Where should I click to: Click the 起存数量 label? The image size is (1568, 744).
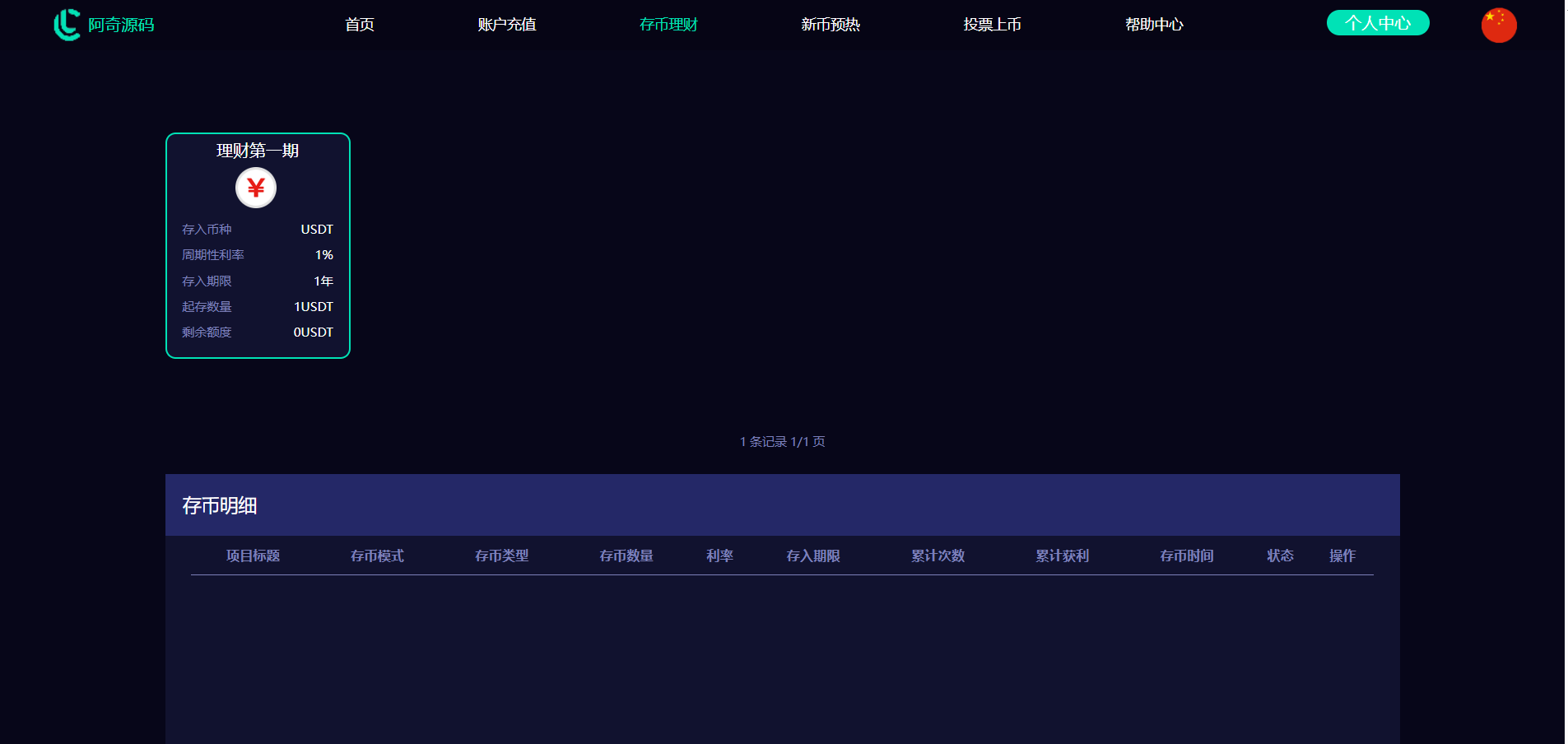coord(207,307)
